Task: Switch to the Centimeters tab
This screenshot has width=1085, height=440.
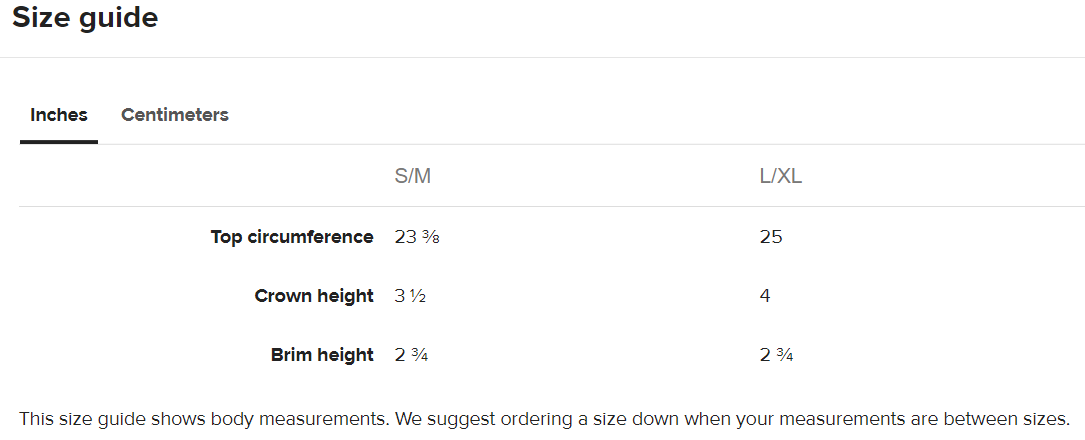Action: (x=175, y=115)
